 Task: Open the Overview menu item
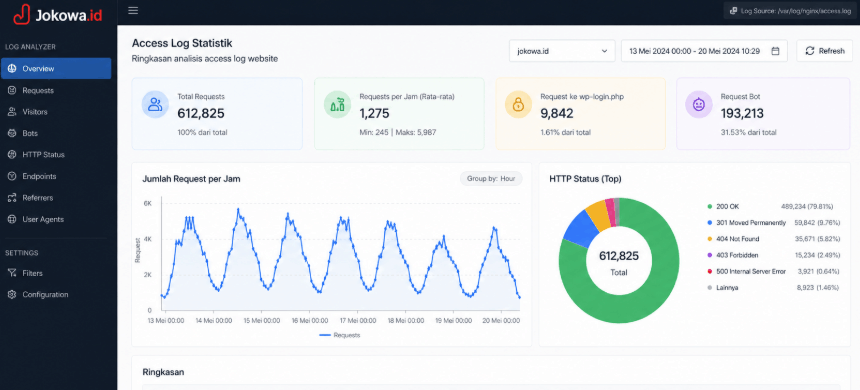56,69
